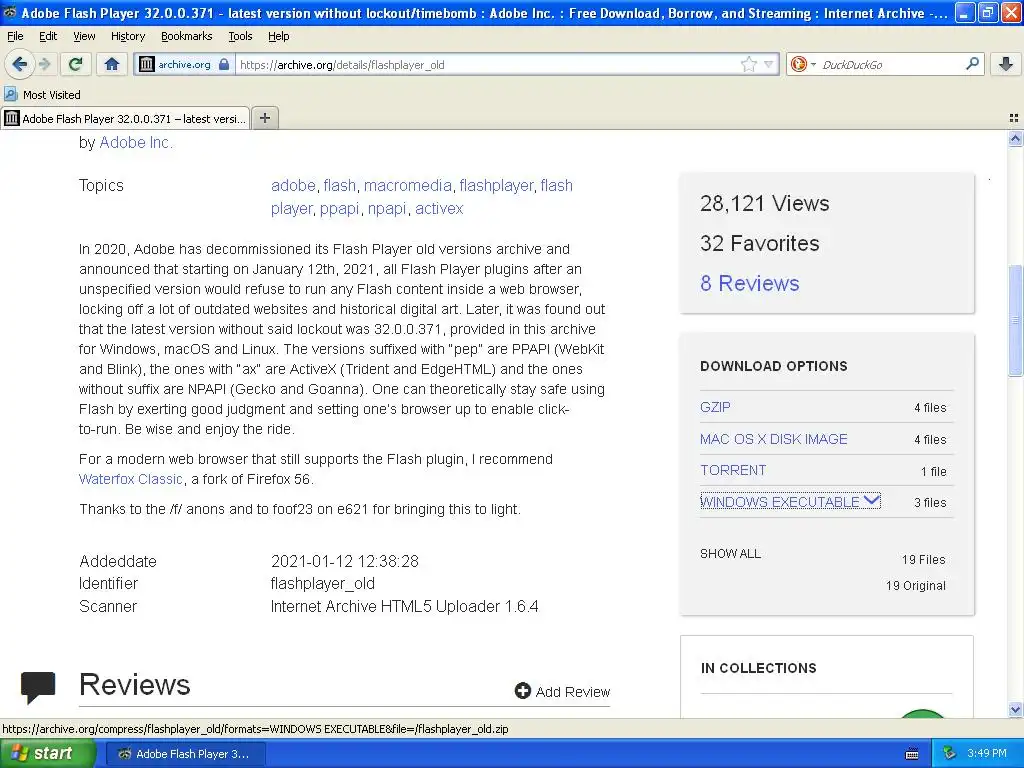Reload the page with the refresh icon
1024x768 pixels.
(75, 64)
